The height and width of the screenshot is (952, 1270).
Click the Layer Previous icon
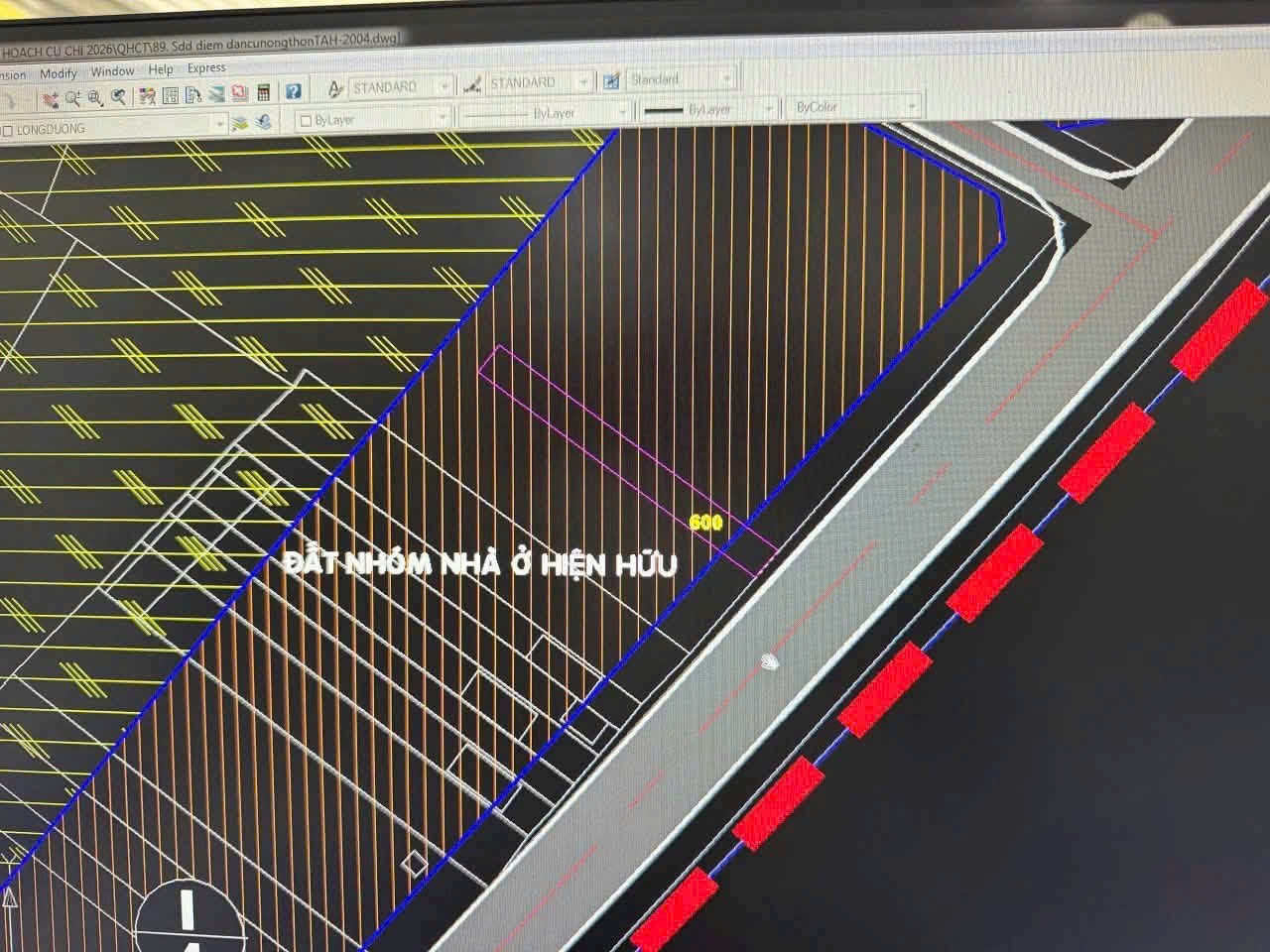[x=263, y=123]
